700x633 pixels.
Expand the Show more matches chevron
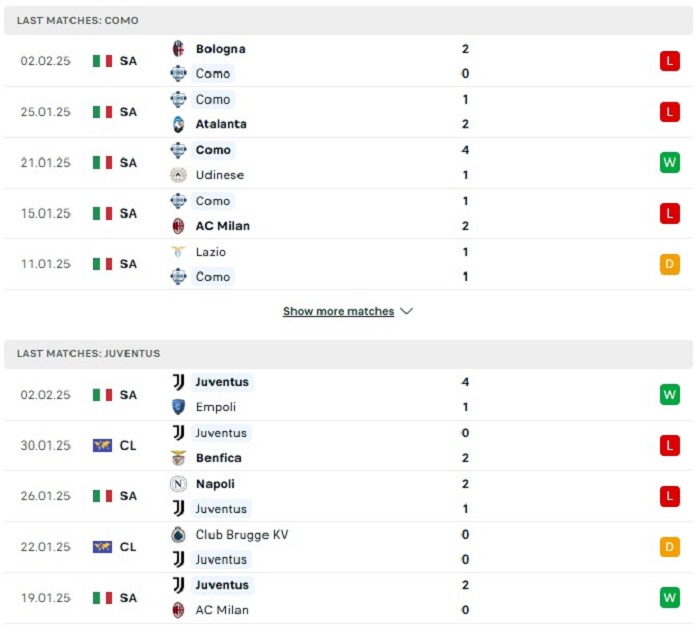(x=406, y=311)
